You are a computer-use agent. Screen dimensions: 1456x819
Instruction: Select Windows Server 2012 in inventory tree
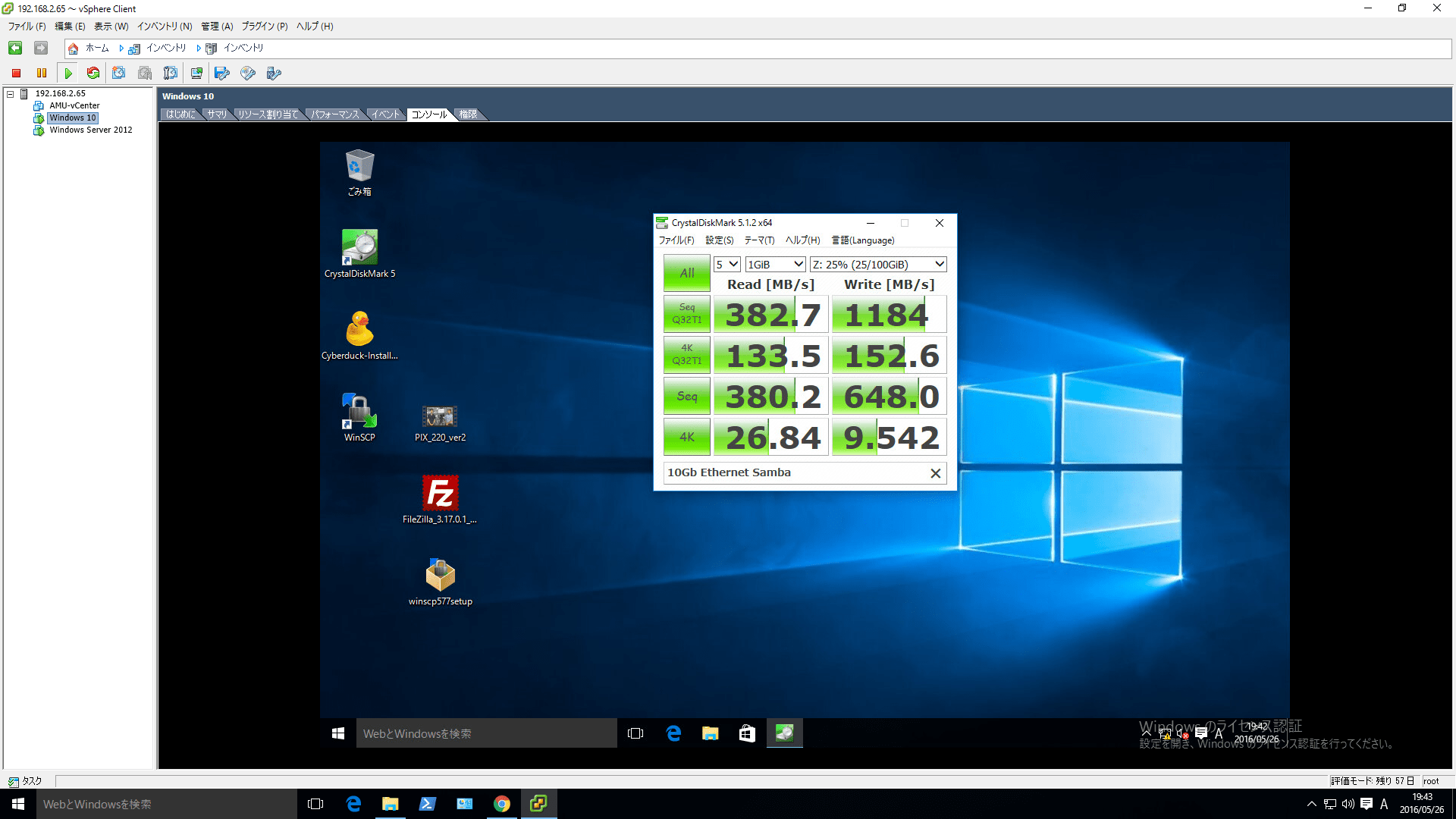click(x=91, y=130)
